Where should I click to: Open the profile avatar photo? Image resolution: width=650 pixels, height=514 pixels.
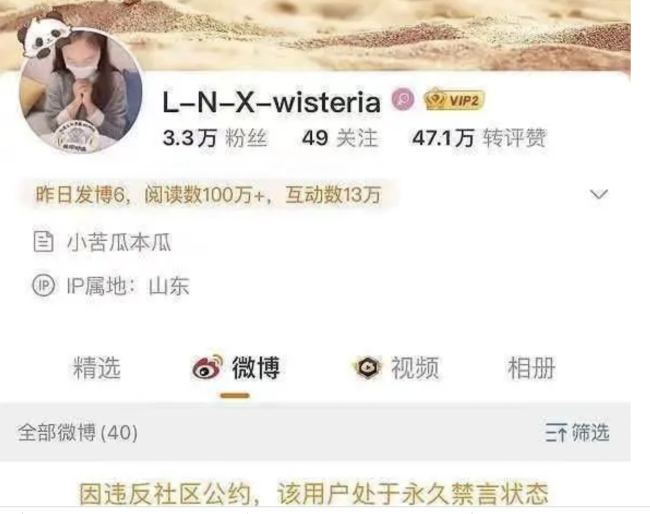pos(81,92)
